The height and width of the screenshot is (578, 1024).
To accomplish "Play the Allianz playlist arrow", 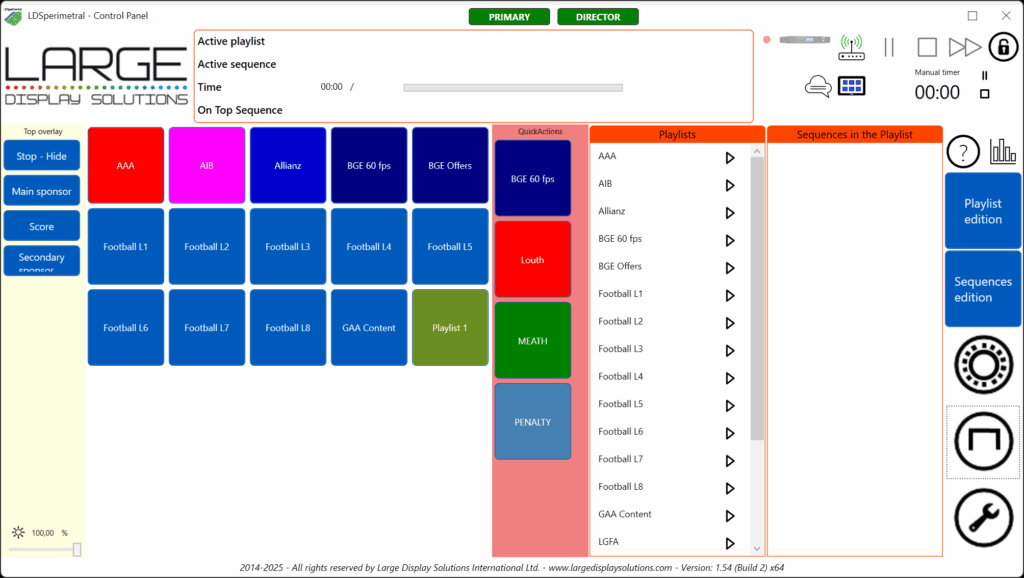I will point(730,212).
